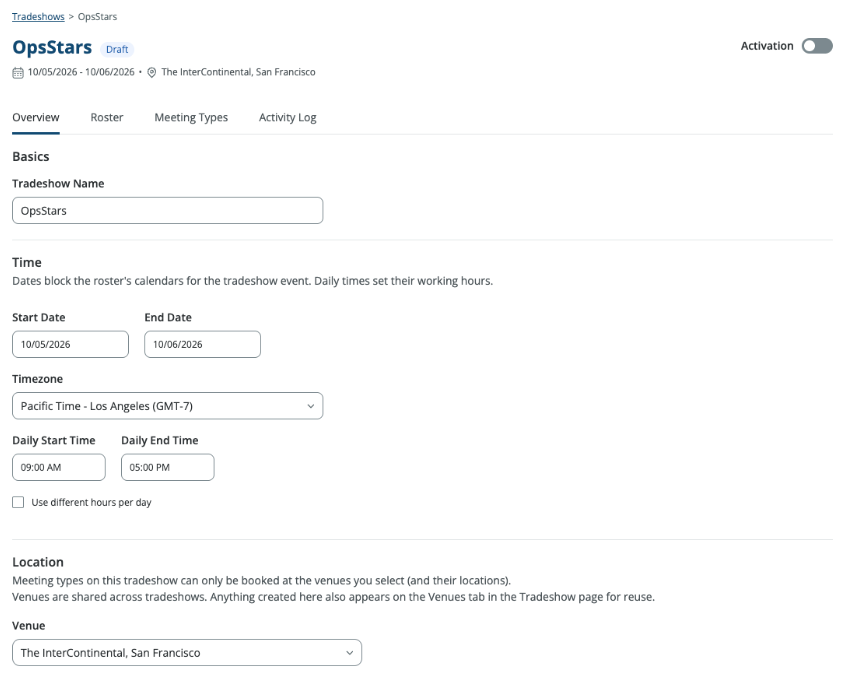Open the Timezone dropdown
Image resolution: width=863 pixels, height=685 pixels.
click(x=167, y=406)
